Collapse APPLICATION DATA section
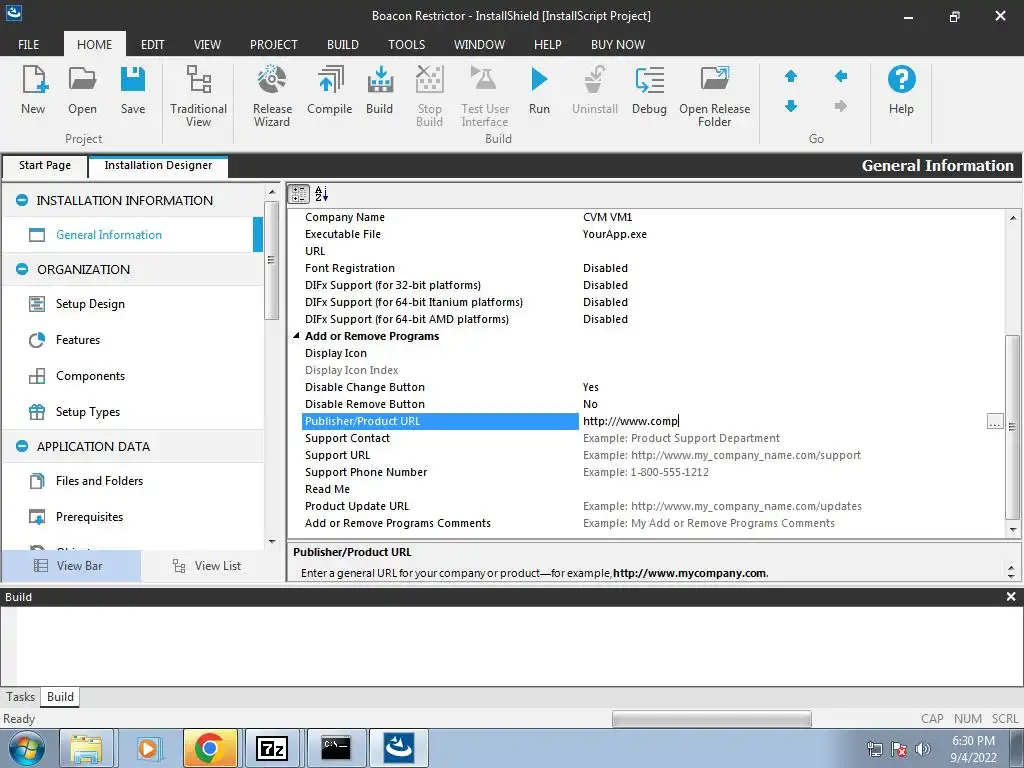 (x=22, y=446)
